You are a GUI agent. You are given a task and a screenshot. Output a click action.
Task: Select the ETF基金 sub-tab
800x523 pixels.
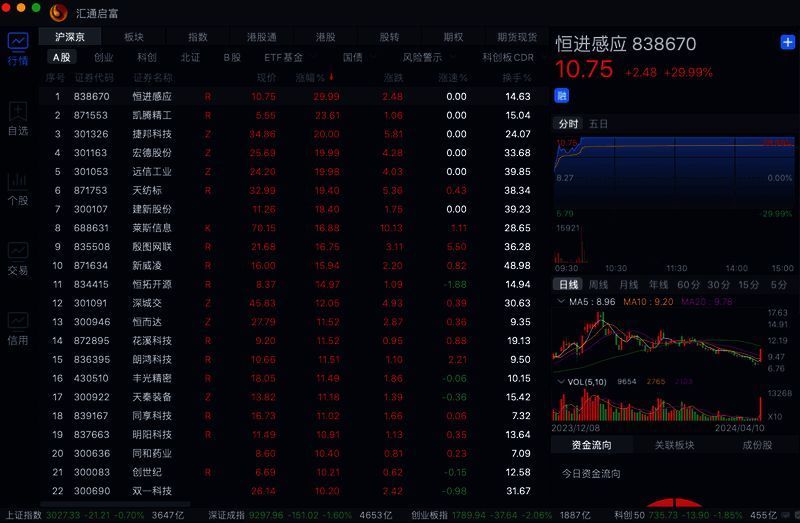[283, 57]
